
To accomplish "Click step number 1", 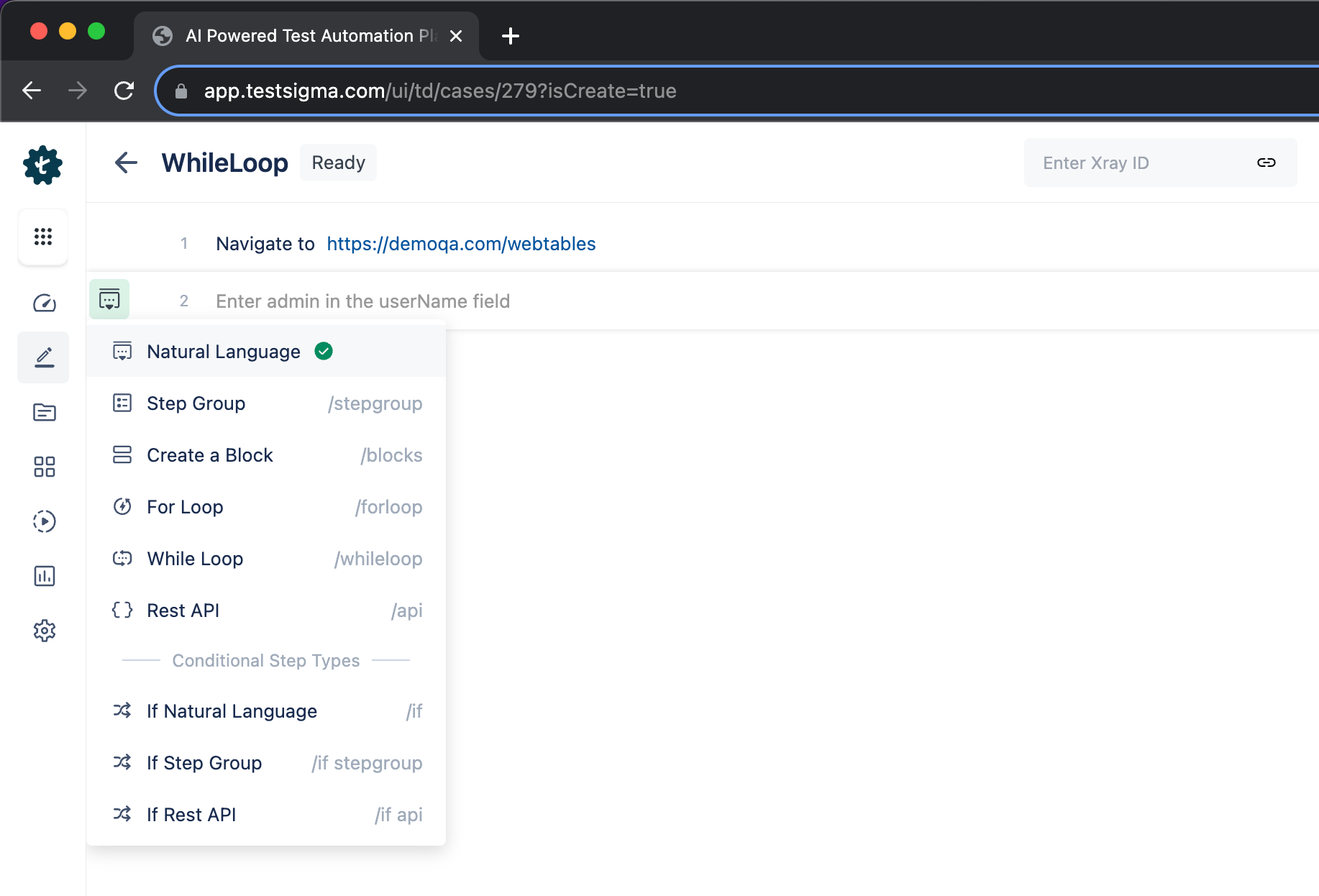I will [184, 244].
